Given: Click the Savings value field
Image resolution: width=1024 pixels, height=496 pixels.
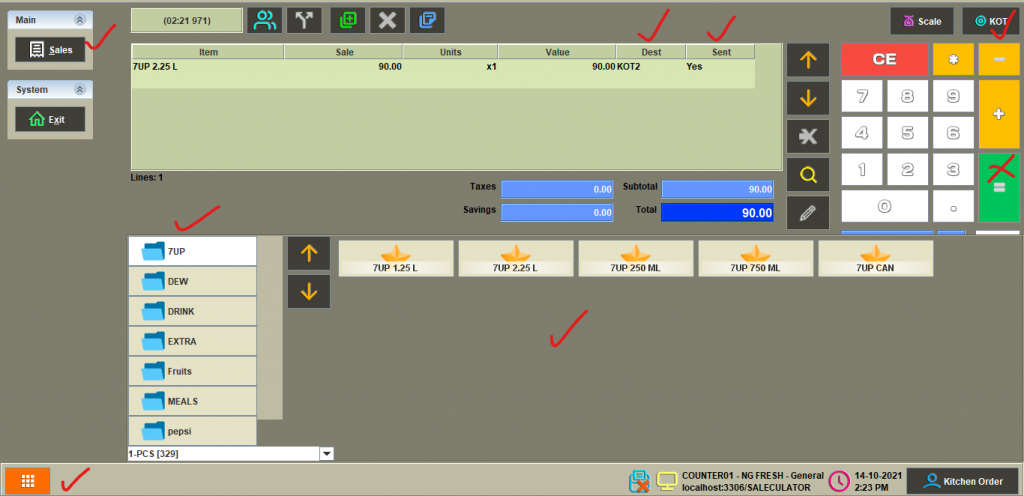Looking at the screenshot, I should [557, 213].
